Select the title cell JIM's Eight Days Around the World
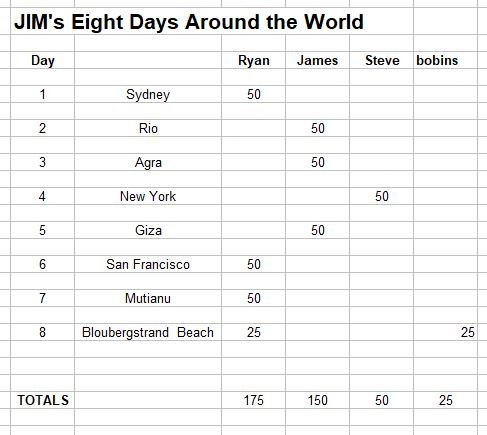Viewport: 487px width, 435px height. tap(189, 22)
